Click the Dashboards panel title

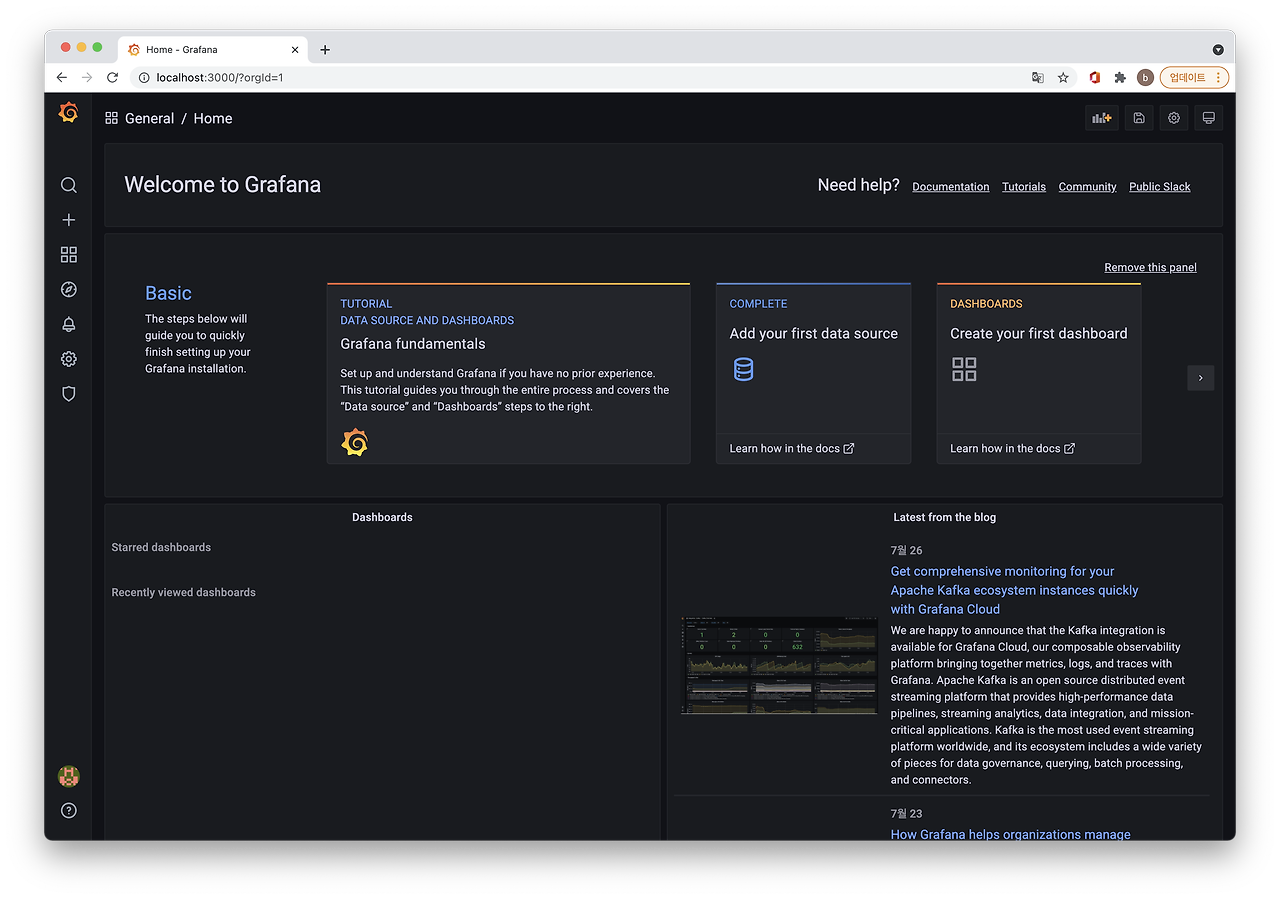point(382,517)
